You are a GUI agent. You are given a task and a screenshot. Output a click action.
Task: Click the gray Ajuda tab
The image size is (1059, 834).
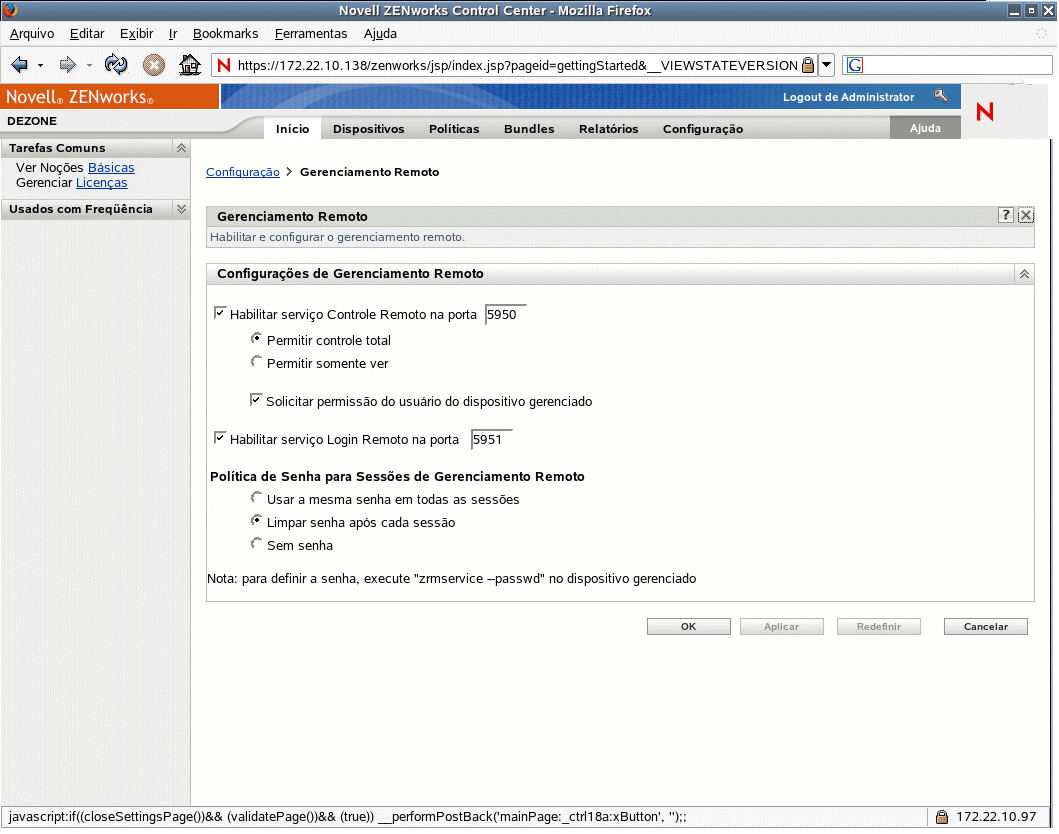click(x=925, y=128)
